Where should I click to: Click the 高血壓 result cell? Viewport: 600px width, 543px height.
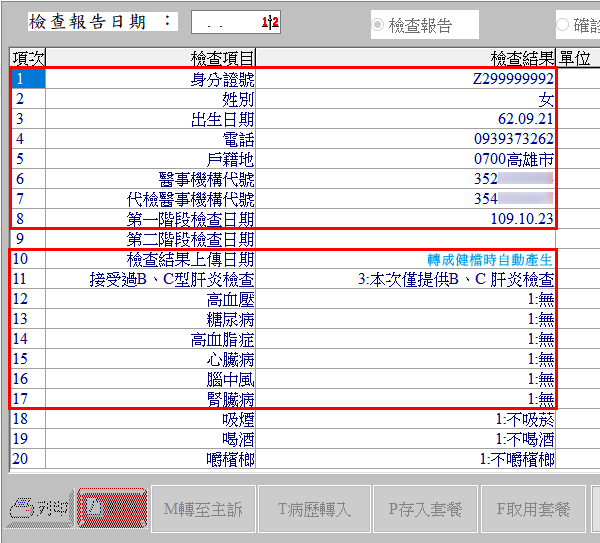coord(406,299)
